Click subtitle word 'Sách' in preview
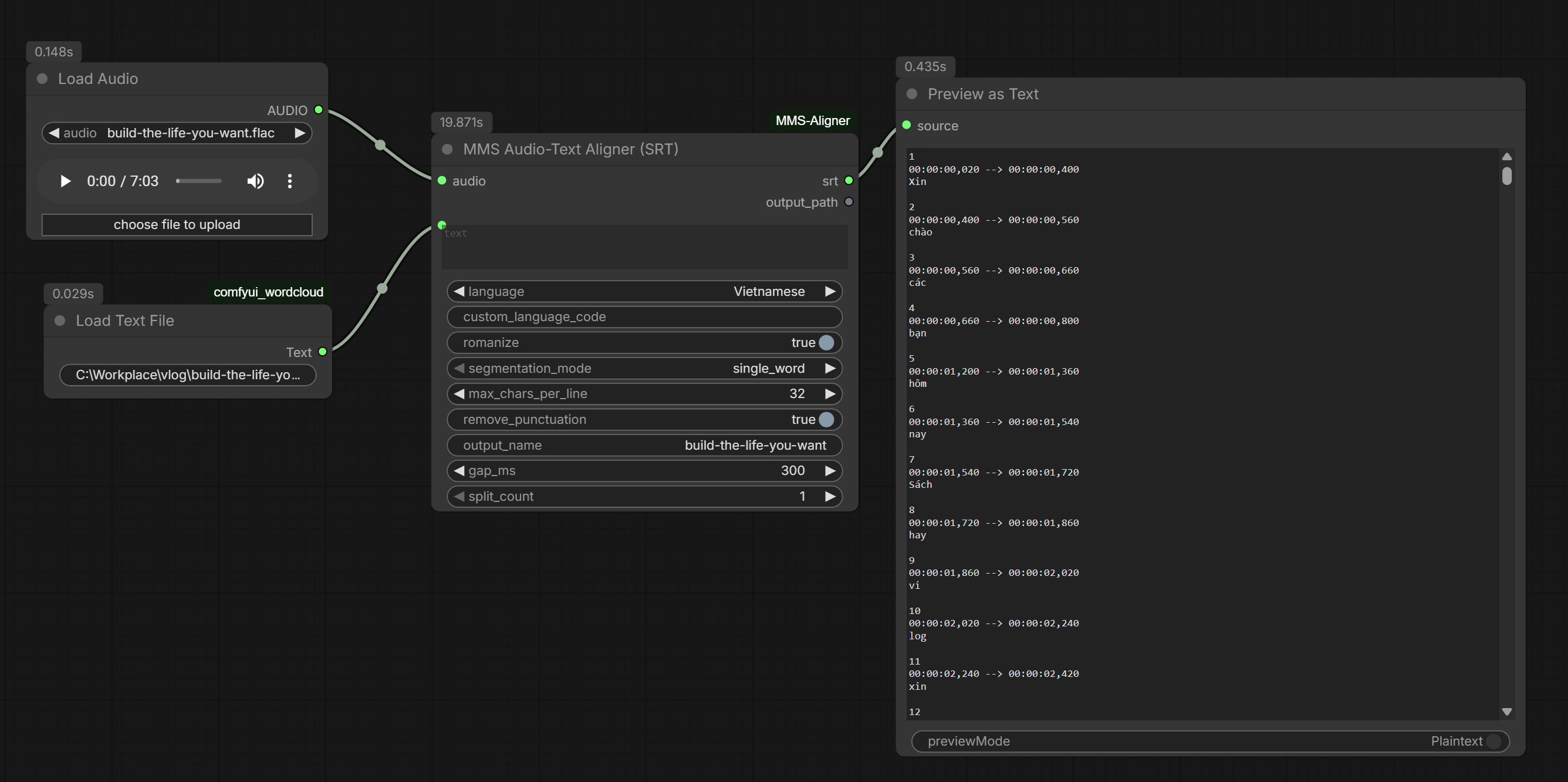 pos(920,485)
